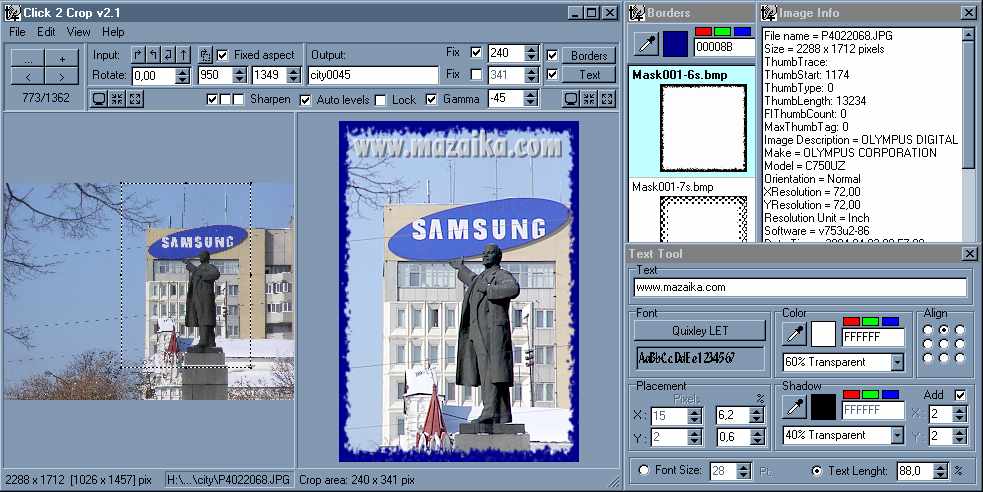Click the output shrink-to-fit arrows icon
Screen dimensions: 983x492
tap(589, 98)
